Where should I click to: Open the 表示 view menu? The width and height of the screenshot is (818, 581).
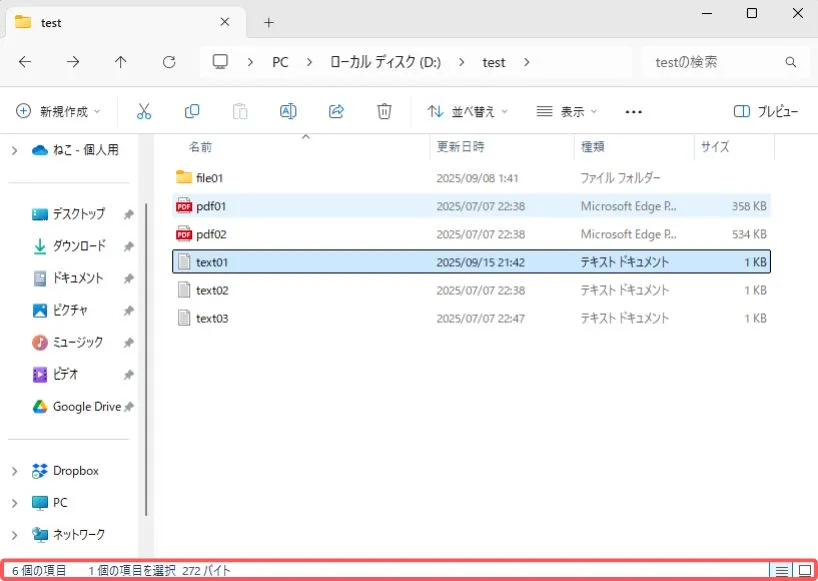(x=566, y=112)
